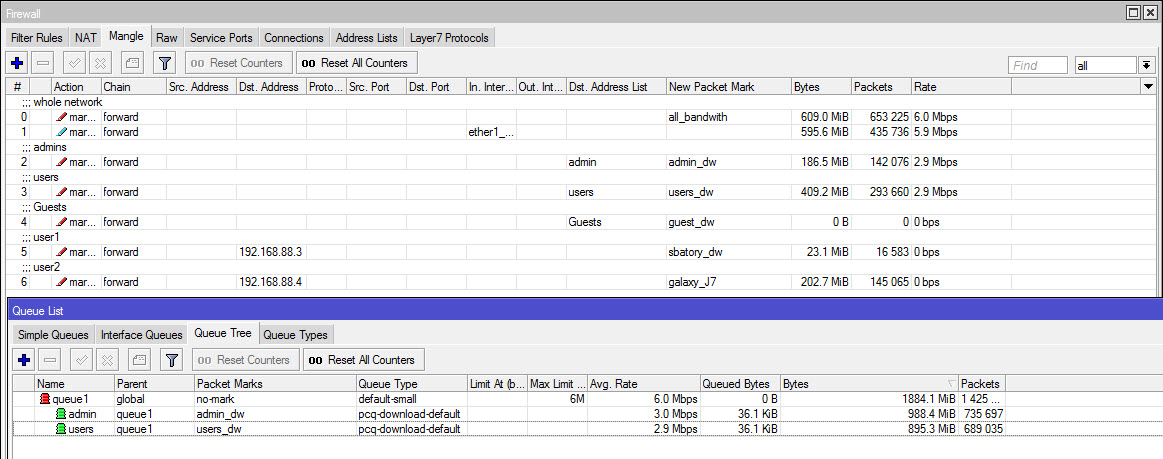Sort Queue Tree by Packet Marks column
This screenshot has height=459, width=1163.
tap(275, 384)
